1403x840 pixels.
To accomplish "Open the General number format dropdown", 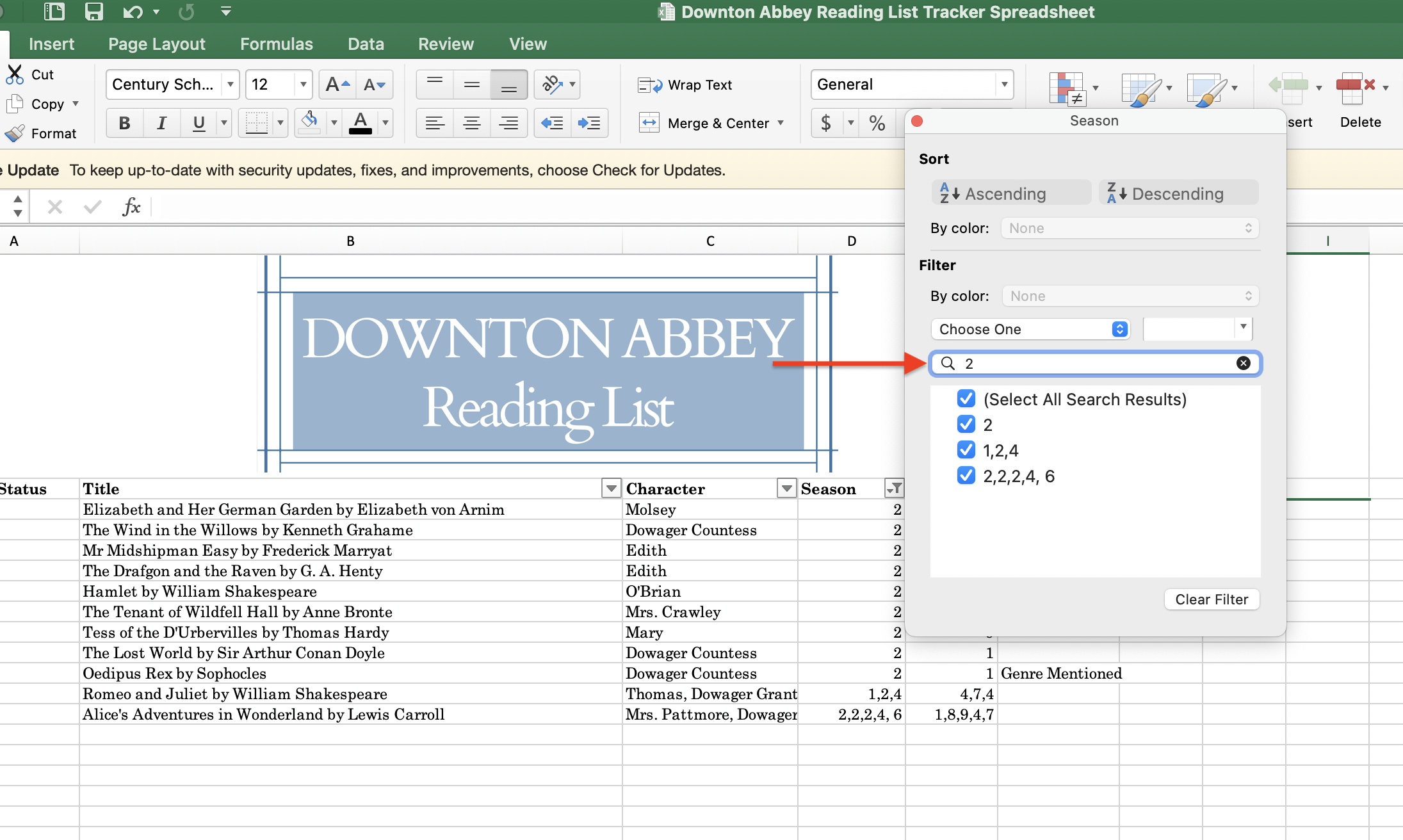I will click(x=1004, y=85).
